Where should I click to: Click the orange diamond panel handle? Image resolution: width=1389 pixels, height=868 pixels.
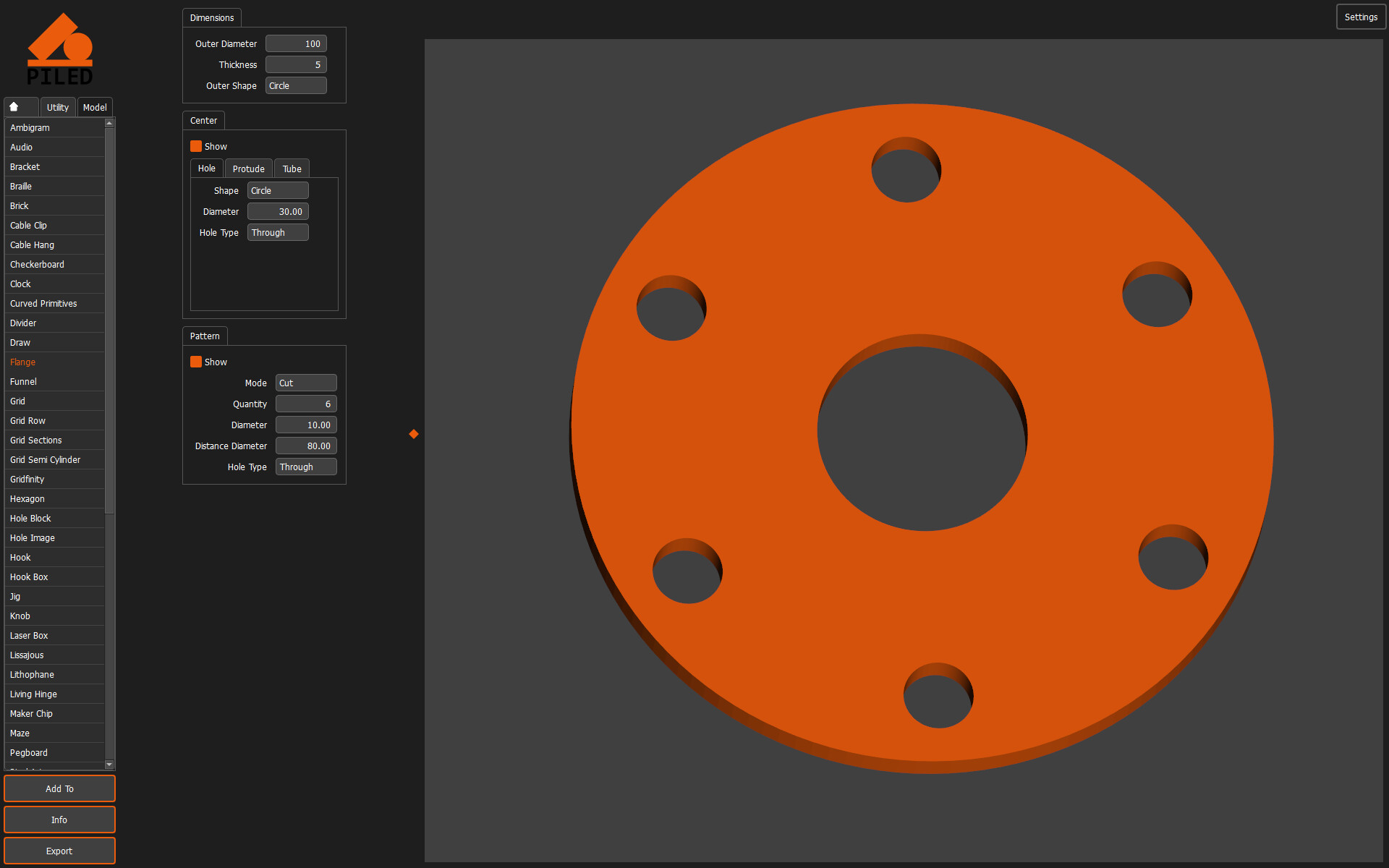[x=414, y=434]
